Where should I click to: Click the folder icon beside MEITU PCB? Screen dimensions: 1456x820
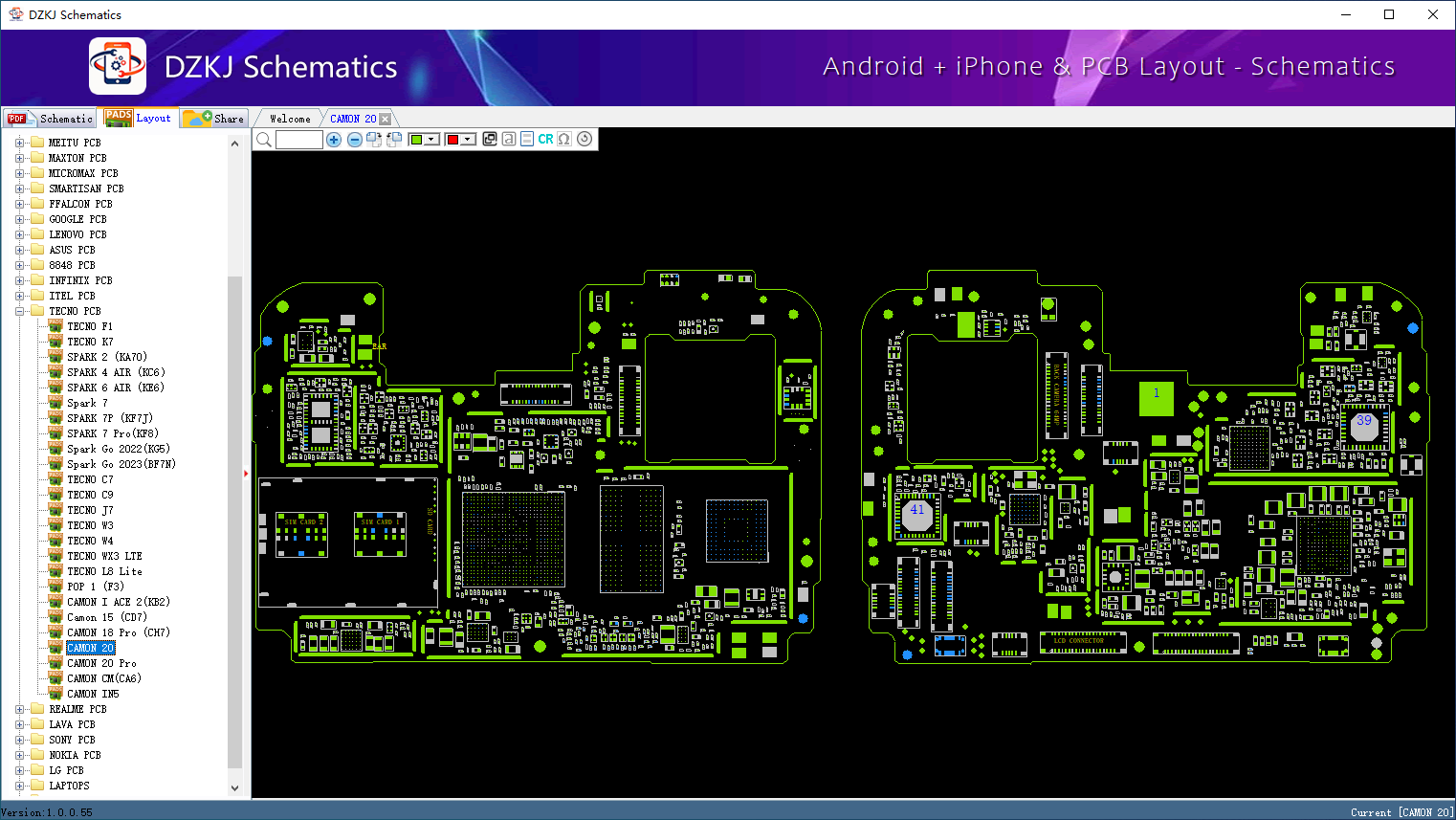[x=37, y=143]
